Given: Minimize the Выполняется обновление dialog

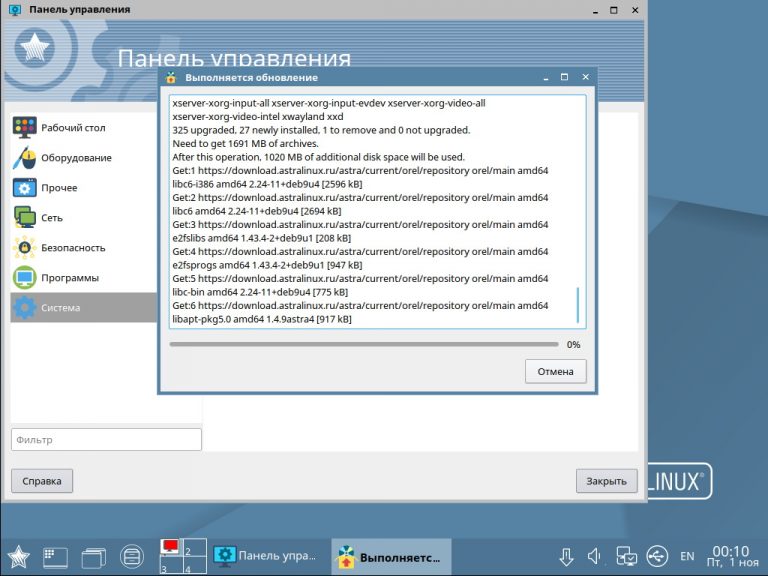Looking at the screenshot, I should (x=546, y=77).
